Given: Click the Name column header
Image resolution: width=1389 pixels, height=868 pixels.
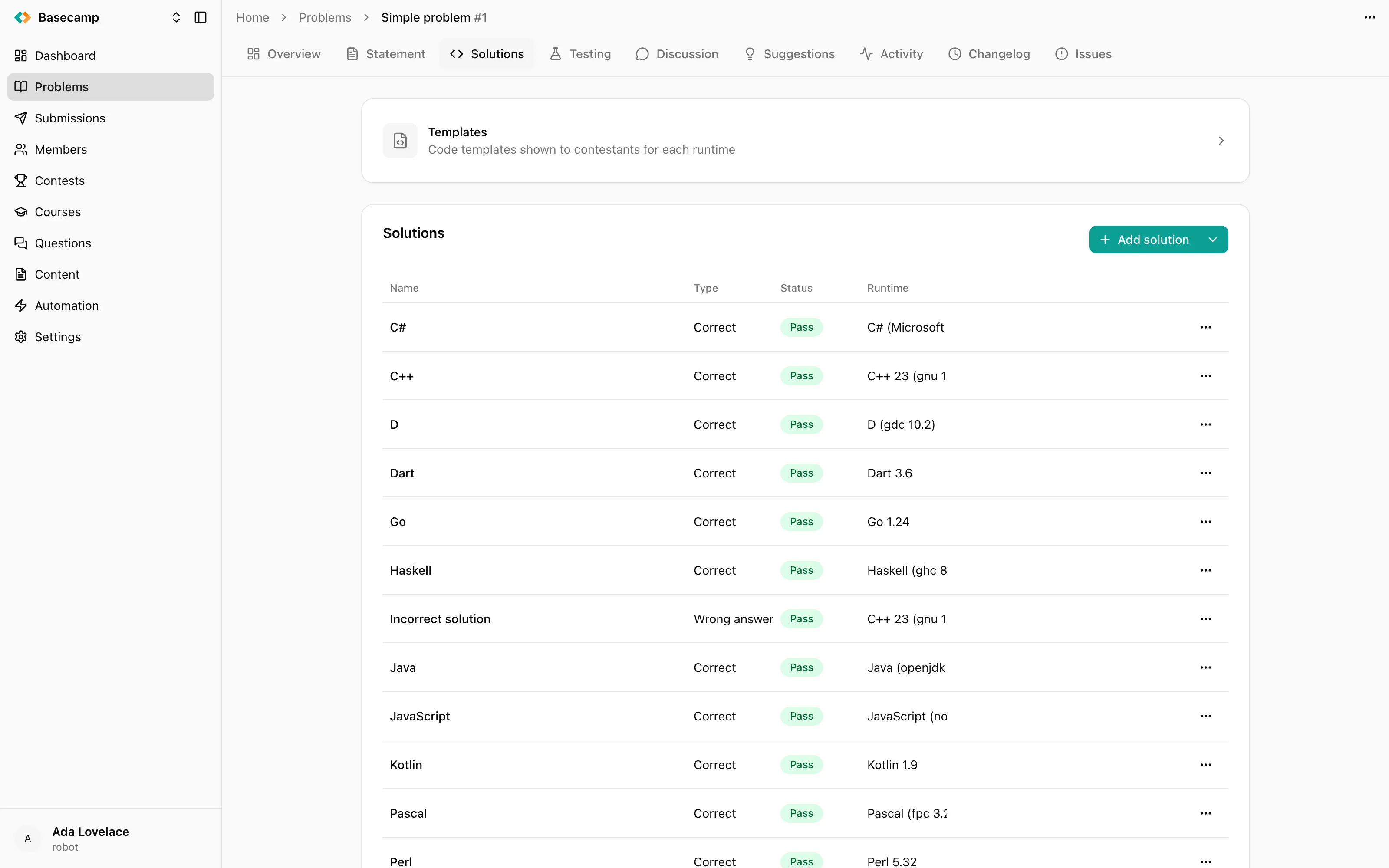Looking at the screenshot, I should pos(404,288).
